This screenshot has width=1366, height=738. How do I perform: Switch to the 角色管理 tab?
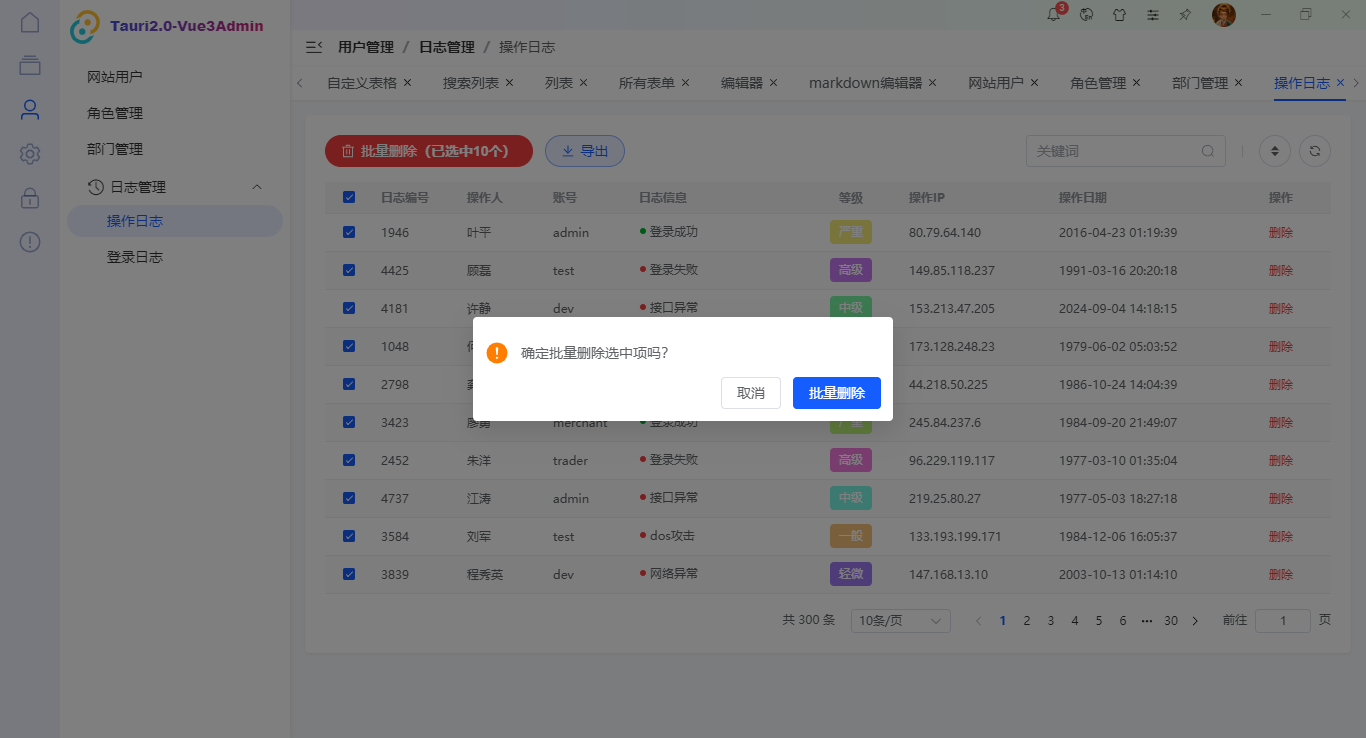tap(1098, 82)
